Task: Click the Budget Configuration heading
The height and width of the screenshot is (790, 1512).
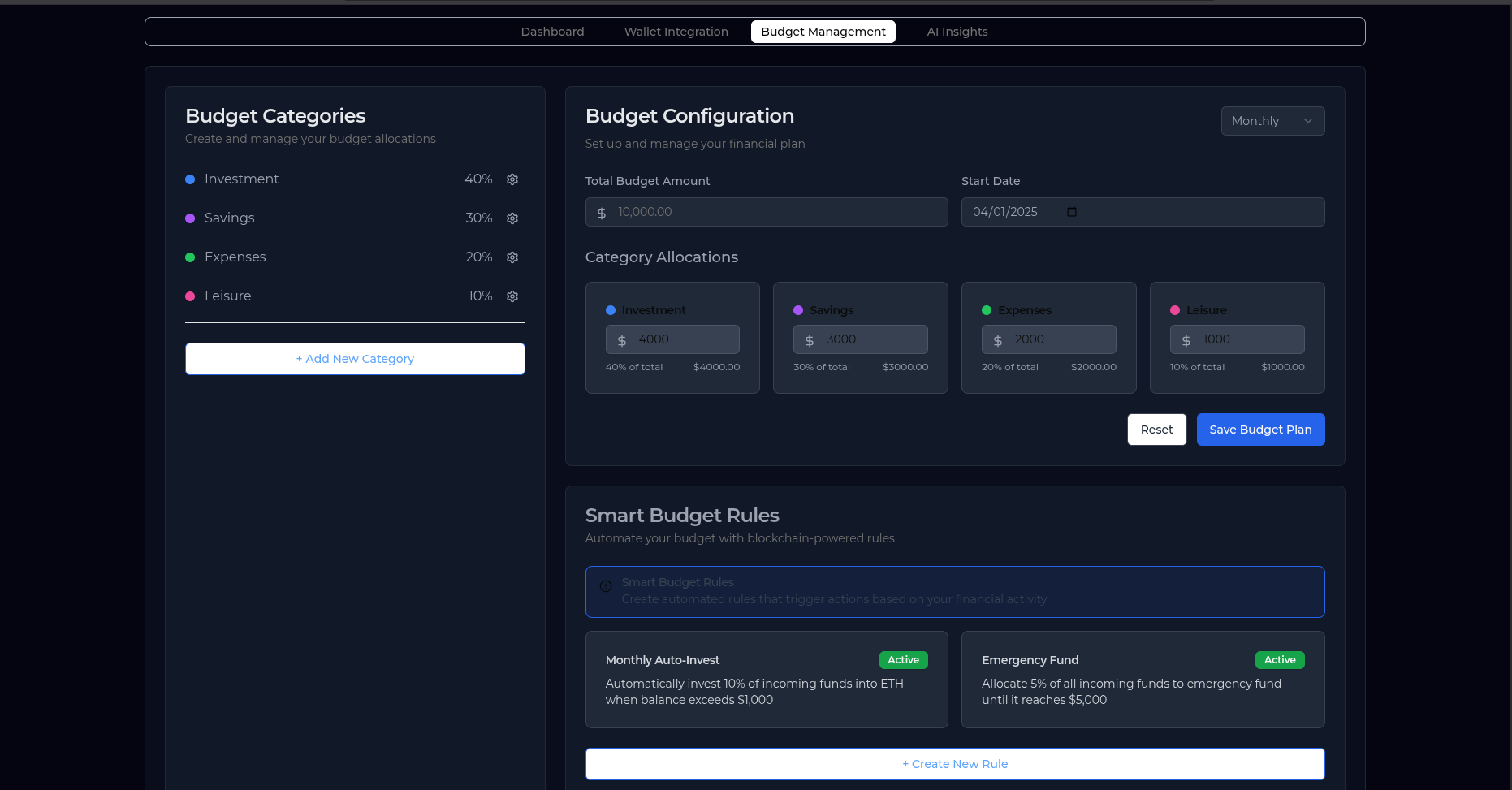Action: pyautogui.click(x=689, y=116)
